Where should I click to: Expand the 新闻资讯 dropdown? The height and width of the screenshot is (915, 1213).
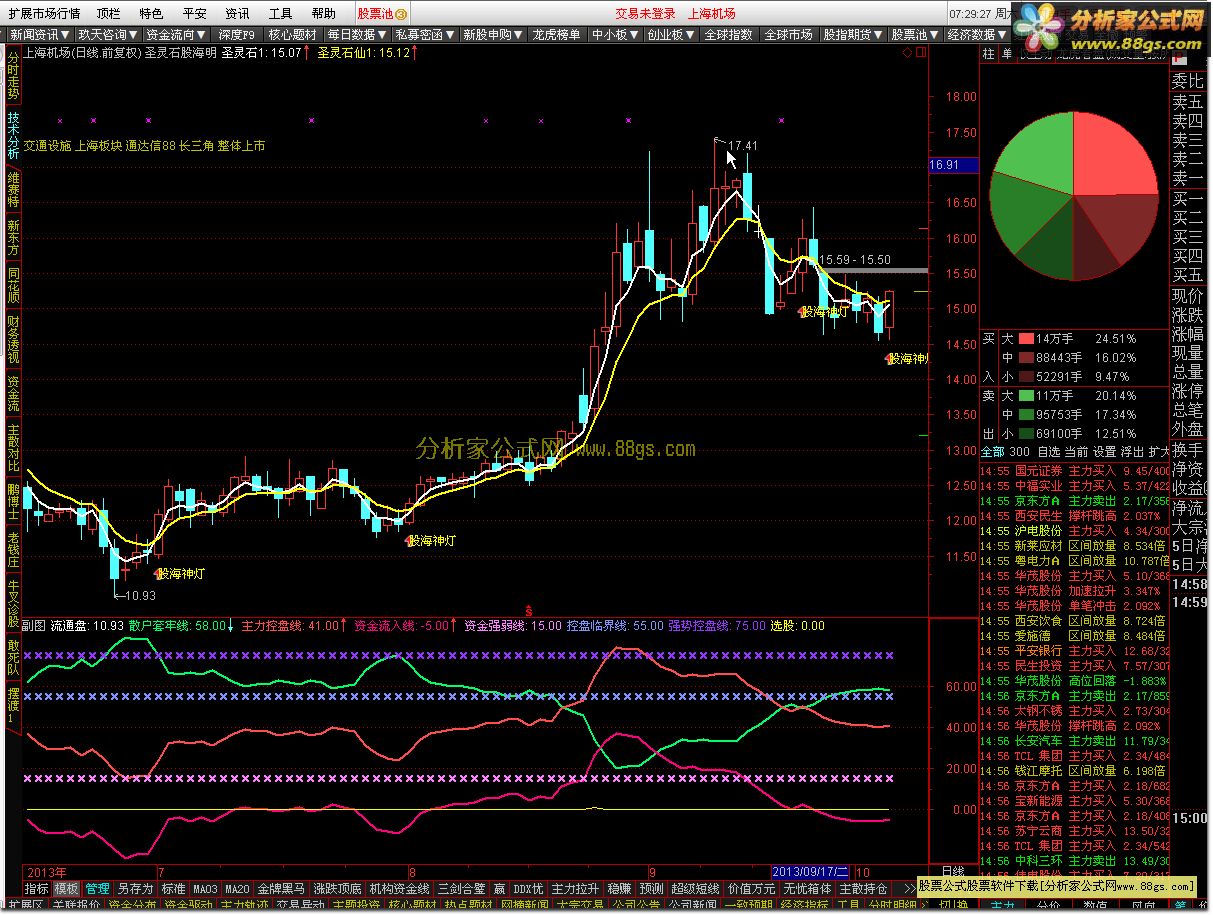point(39,34)
